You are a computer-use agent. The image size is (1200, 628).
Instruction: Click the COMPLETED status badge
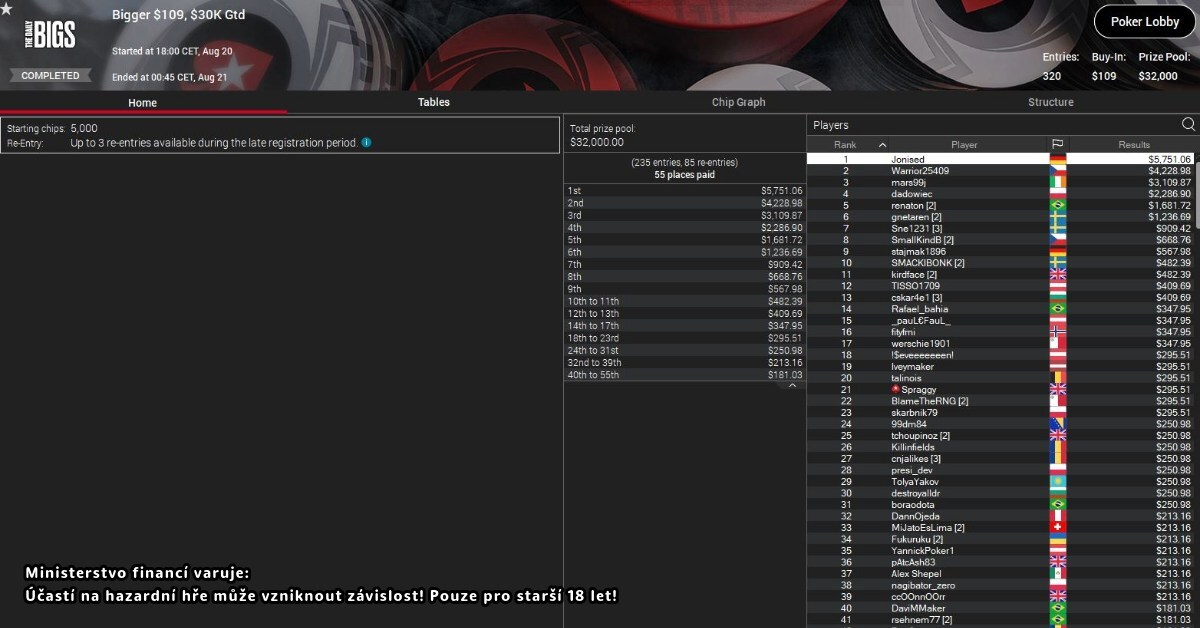pos(51,76)
